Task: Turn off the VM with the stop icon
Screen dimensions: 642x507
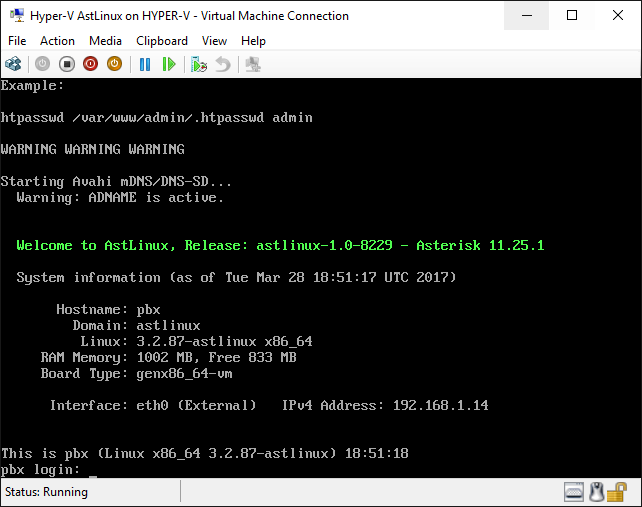Action: pos(67,64)
